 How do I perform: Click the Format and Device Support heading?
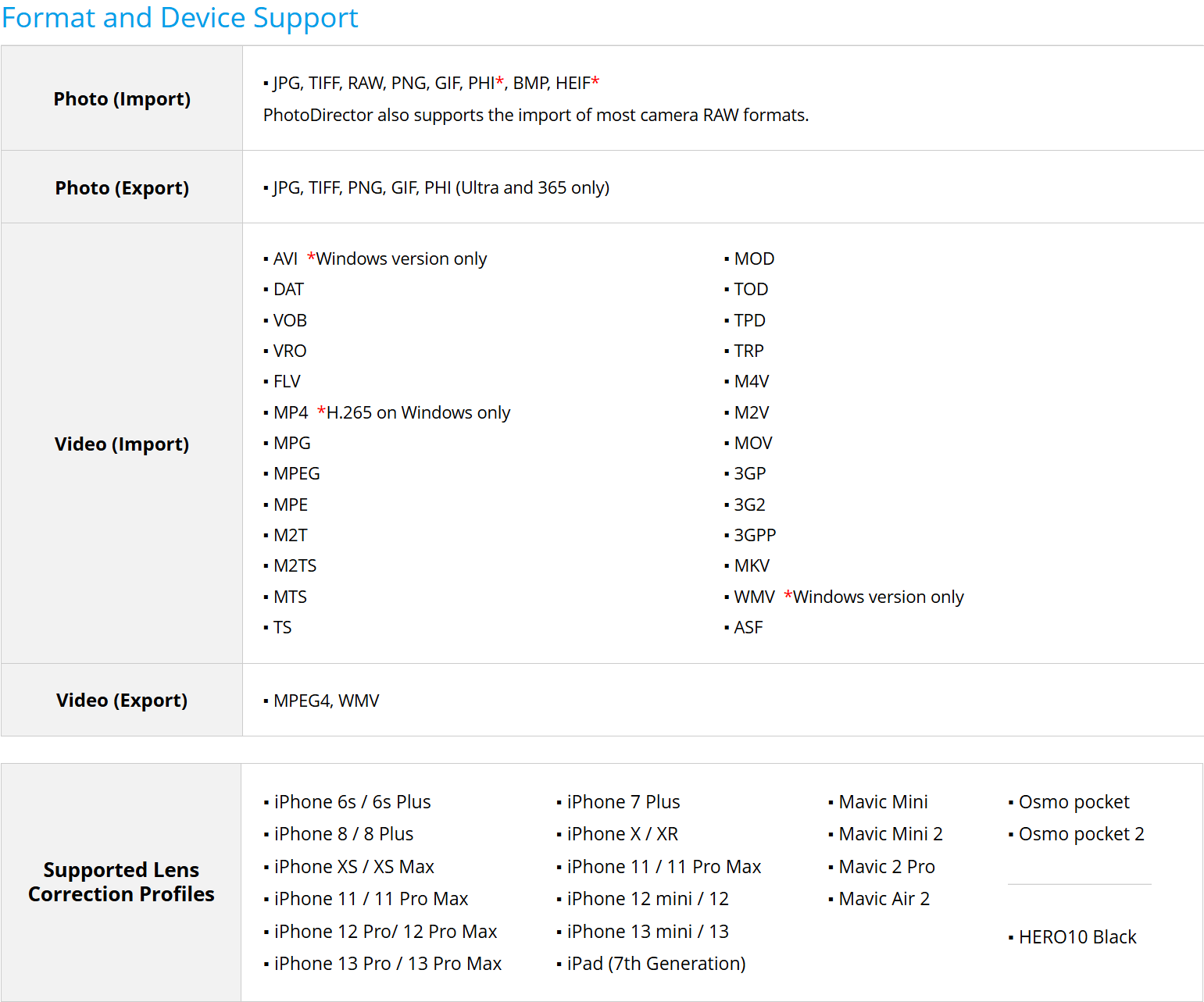pos(180,17)
